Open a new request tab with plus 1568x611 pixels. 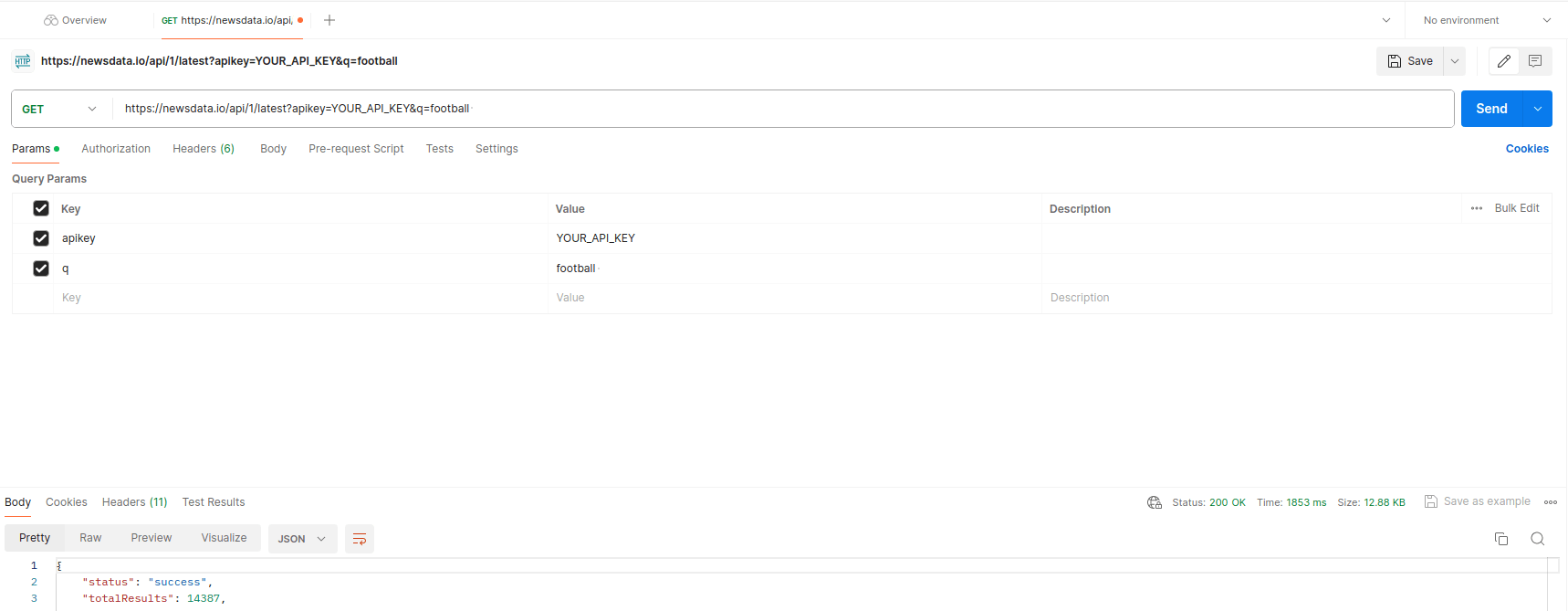point(329,20)
